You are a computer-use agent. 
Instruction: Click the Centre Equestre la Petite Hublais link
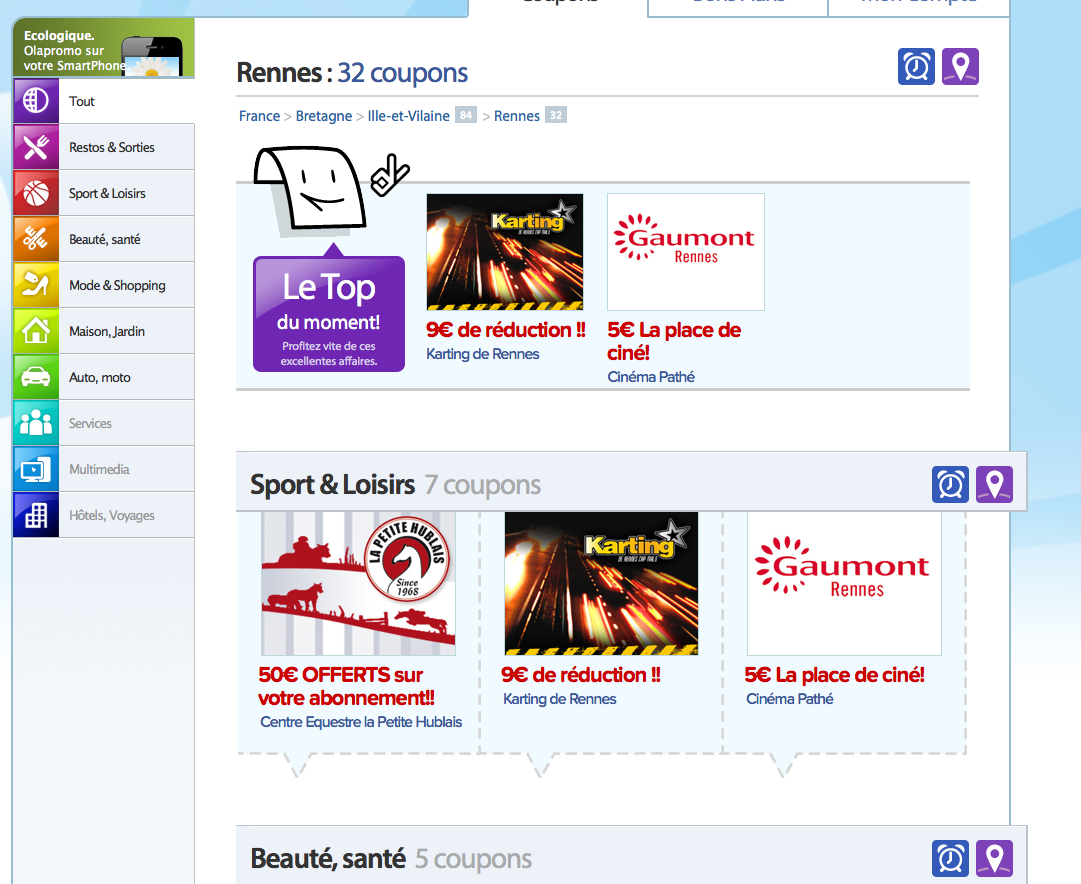click(x=361, y=722)
